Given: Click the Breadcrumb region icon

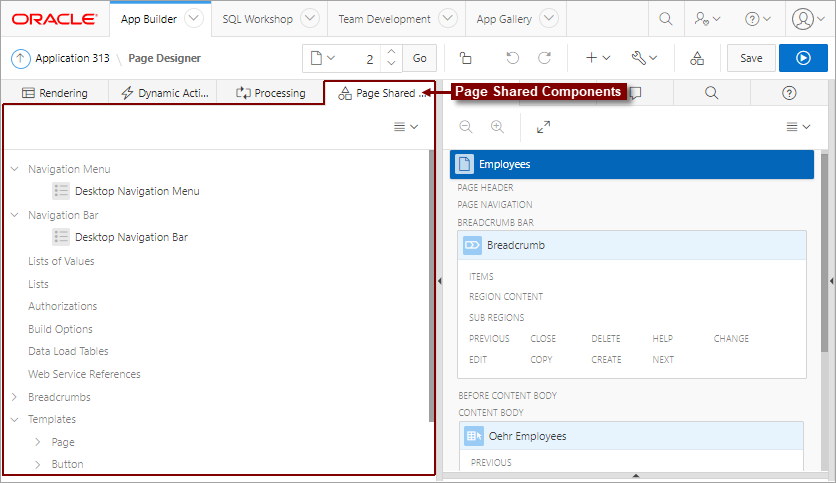Looking at the screenshot, I should (472, 245).
